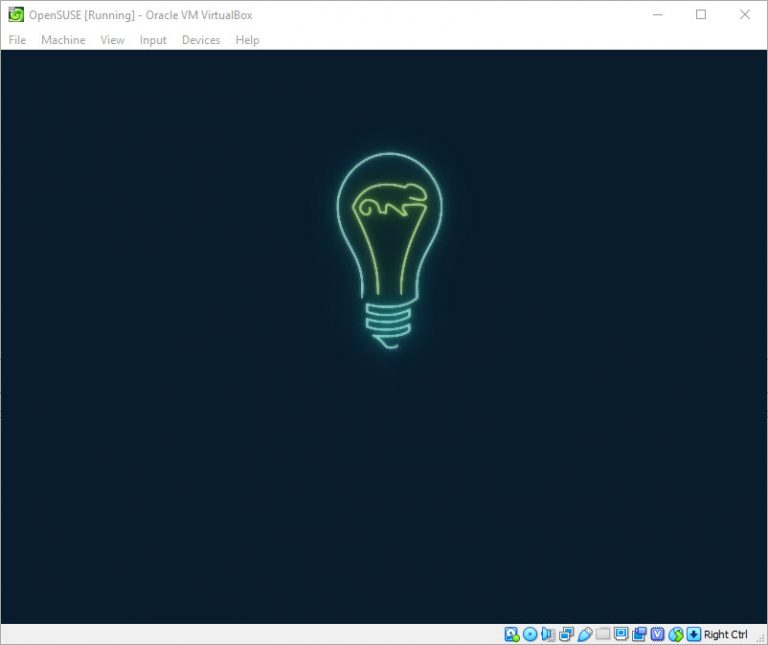
Task: Open the View menu
Action: point(112,40)
